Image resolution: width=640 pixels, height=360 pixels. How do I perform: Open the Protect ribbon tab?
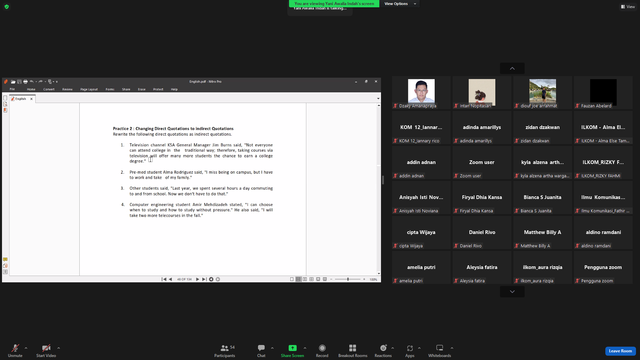point(158,89)
